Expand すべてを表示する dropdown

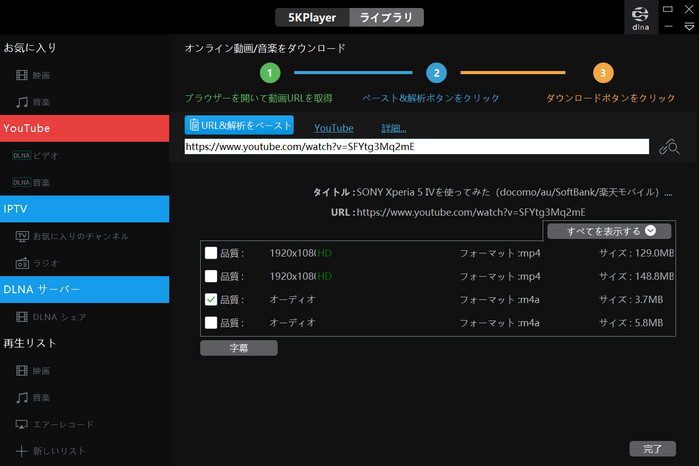click(x=609, y=231)
